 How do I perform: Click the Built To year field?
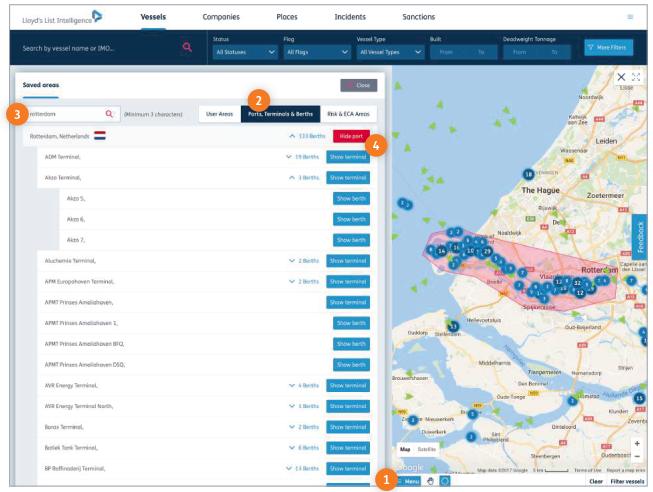pos(481,52)
